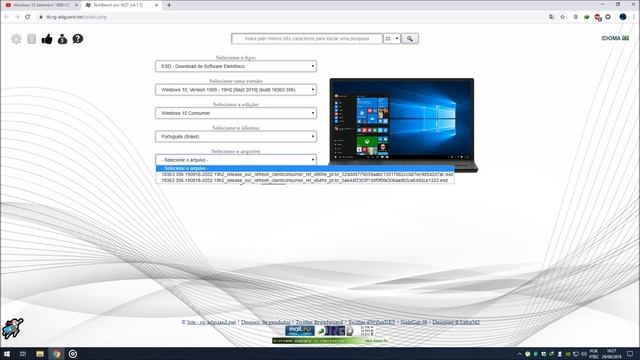Open the Twitter @rgadguard footer link
The image size is (640, 360).
pyautogui.click(x=319, y=322)
